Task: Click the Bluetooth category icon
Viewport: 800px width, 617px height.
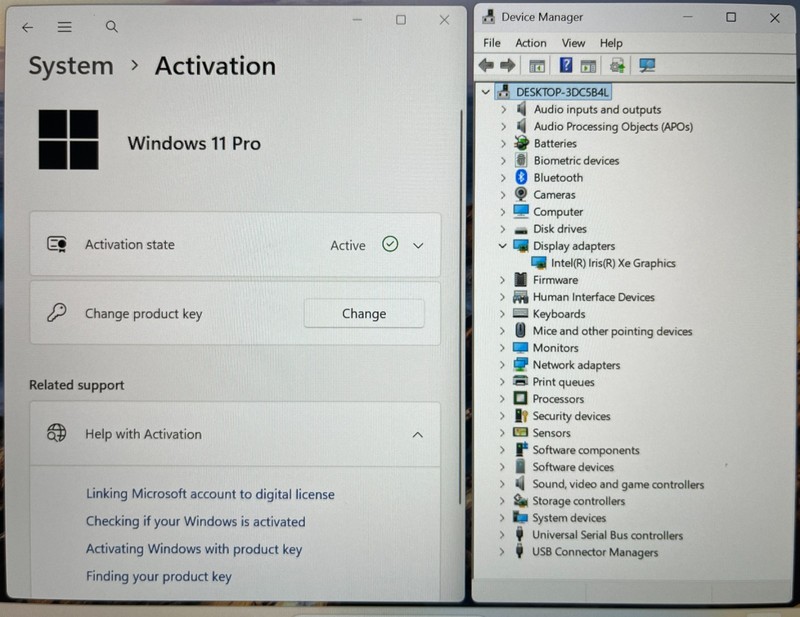Action: [521, 177]
